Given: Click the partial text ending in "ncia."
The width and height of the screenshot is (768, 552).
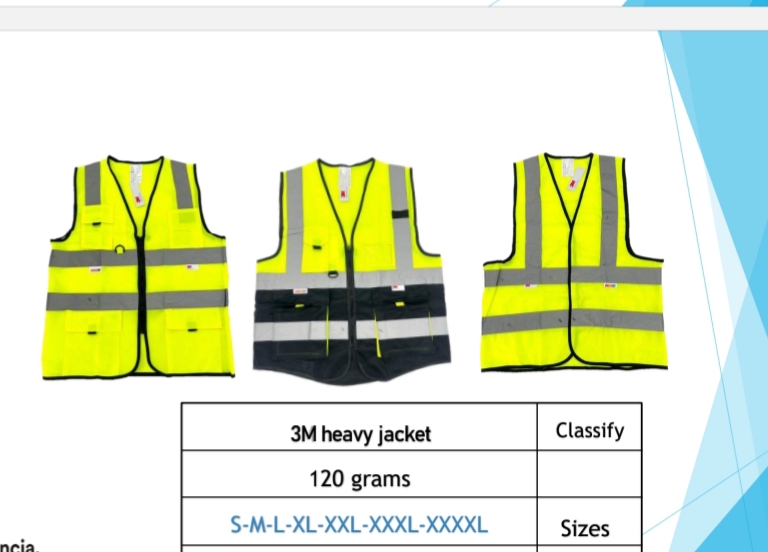Looking at the screenshot, I should [18, 546].
